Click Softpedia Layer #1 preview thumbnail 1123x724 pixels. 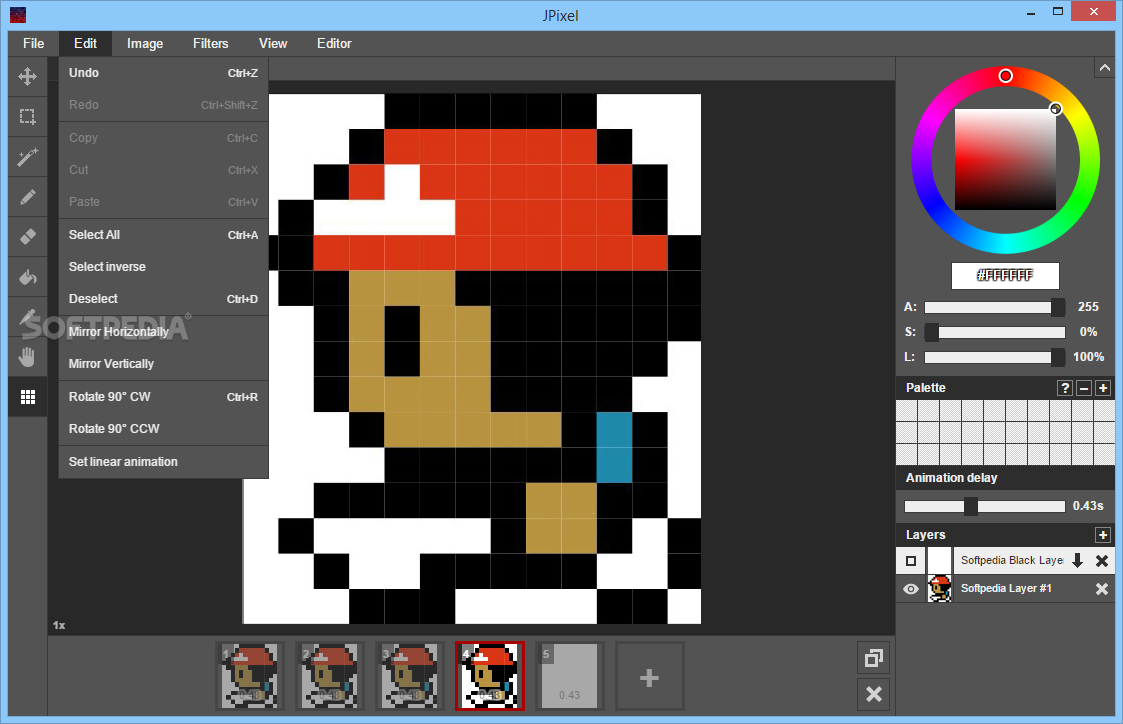[940, 589]
